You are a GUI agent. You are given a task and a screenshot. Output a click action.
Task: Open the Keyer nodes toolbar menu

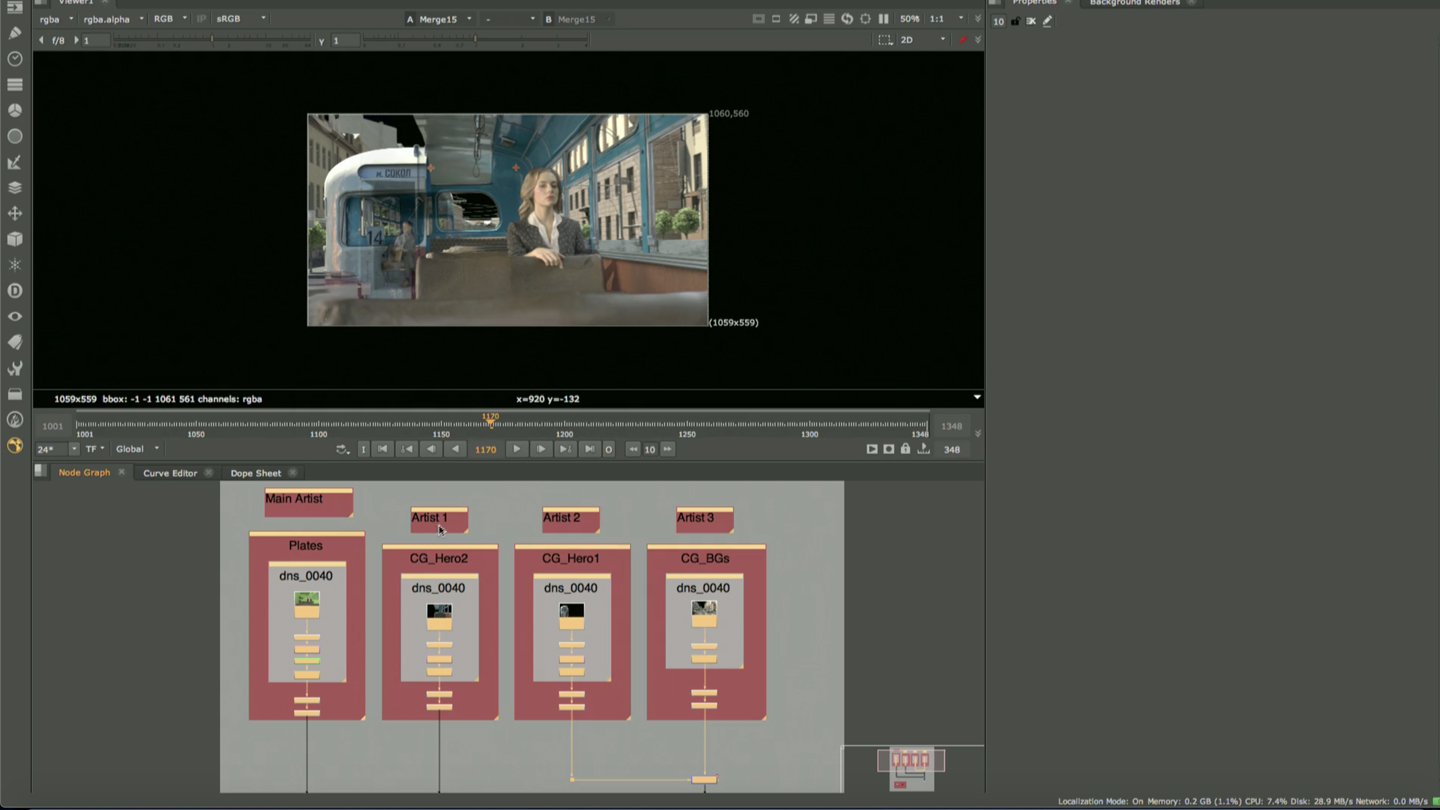(x=15, y=162)
